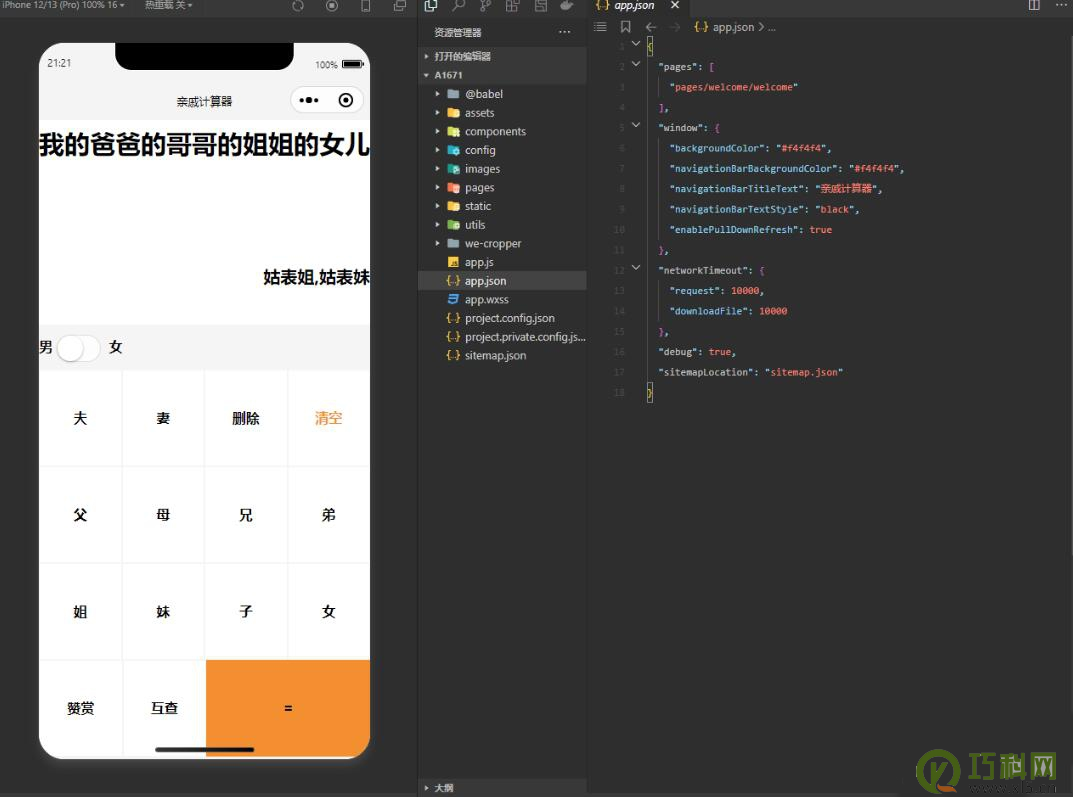Tap the 互查 lookup key
The height and width of the screenshot is (797, 1073).
(164, 708)
